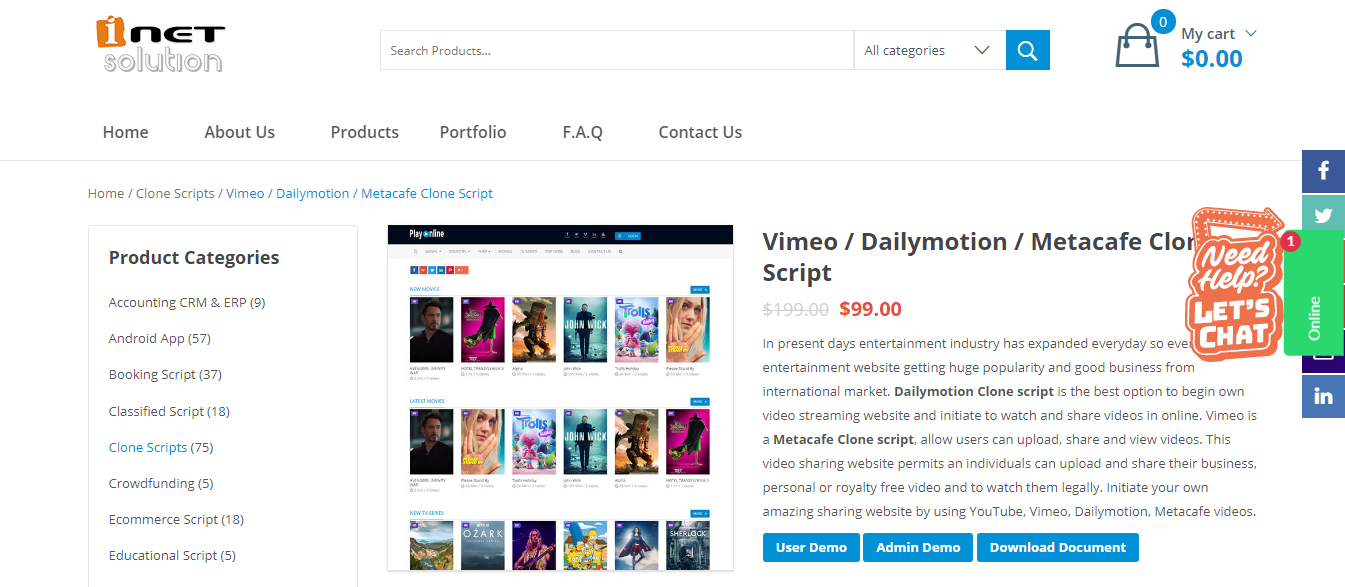1345x587 pixels.
Task: Click the Download Document button
Action: pyautogui.click(x=1058, y=548)
